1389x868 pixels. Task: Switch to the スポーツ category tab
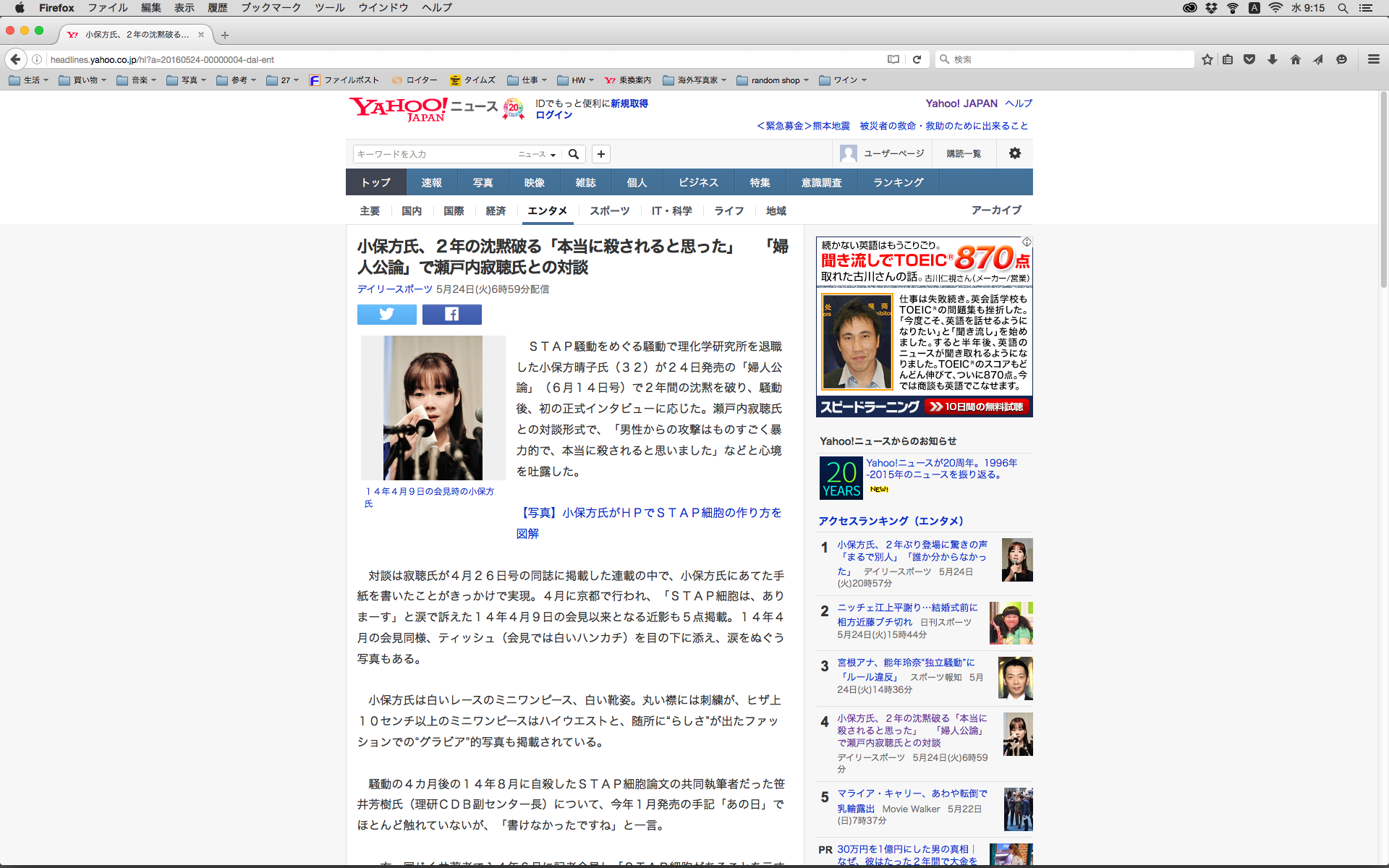coord(609,210)
